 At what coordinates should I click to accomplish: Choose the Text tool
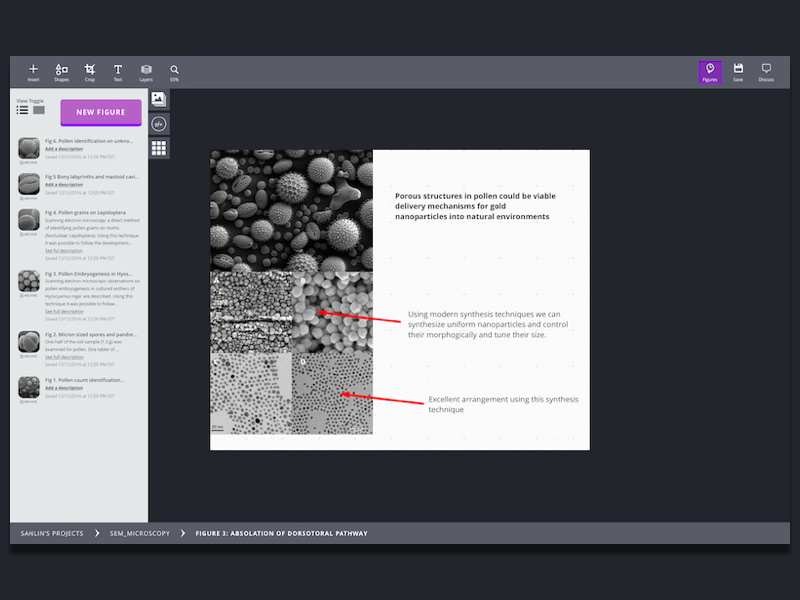coord(118,71)
